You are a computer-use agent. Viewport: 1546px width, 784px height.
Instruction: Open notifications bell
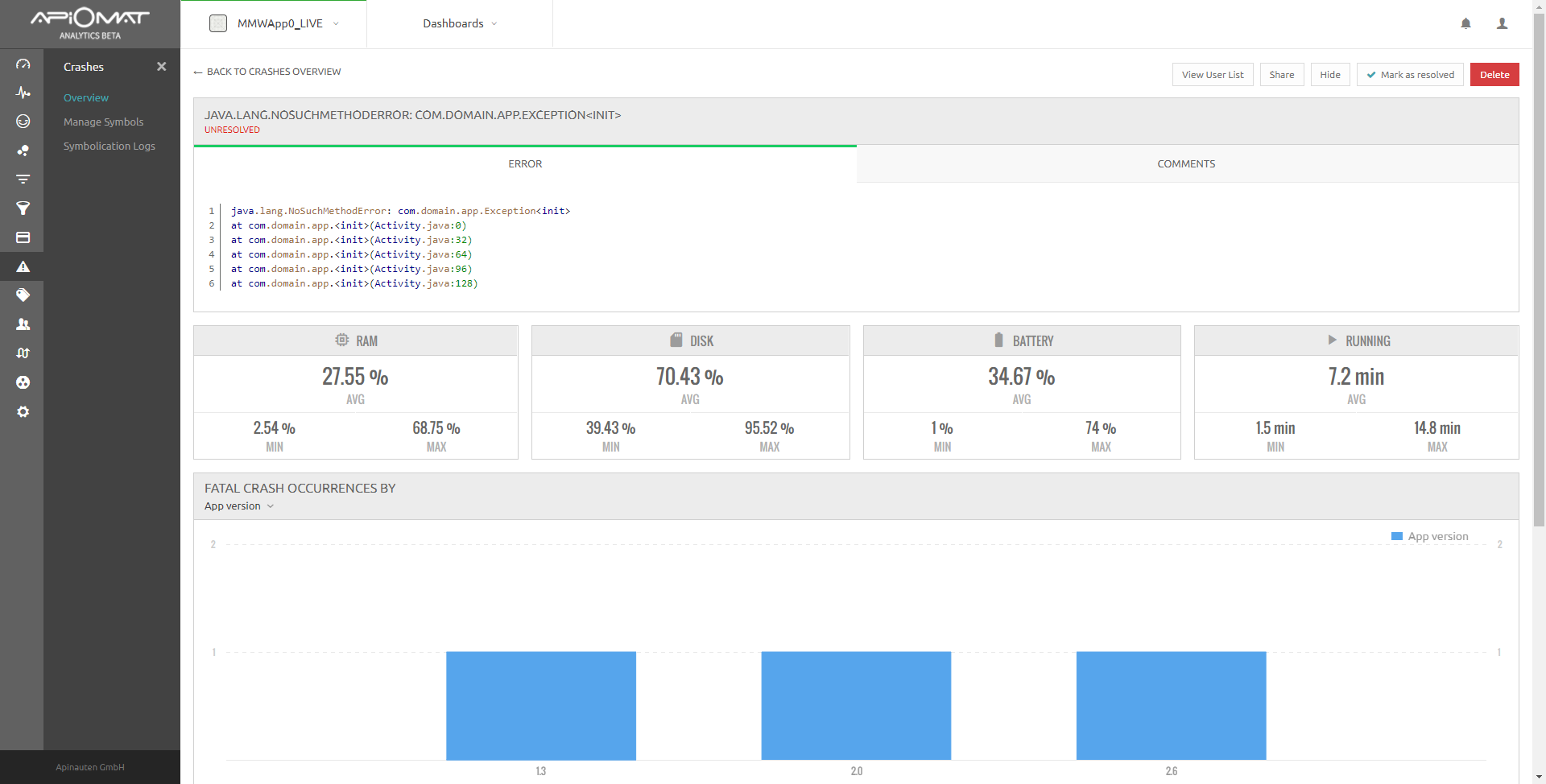click(1465, 23)
